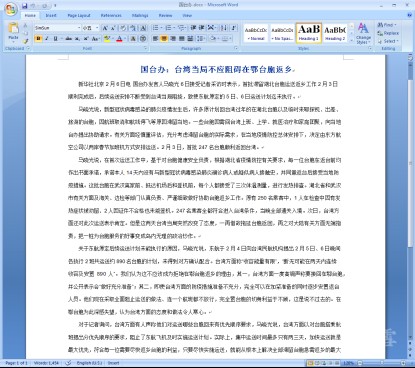Expand the Styles gallery more button
This screenshot has width=415, height=368.
tap(351, 40)
